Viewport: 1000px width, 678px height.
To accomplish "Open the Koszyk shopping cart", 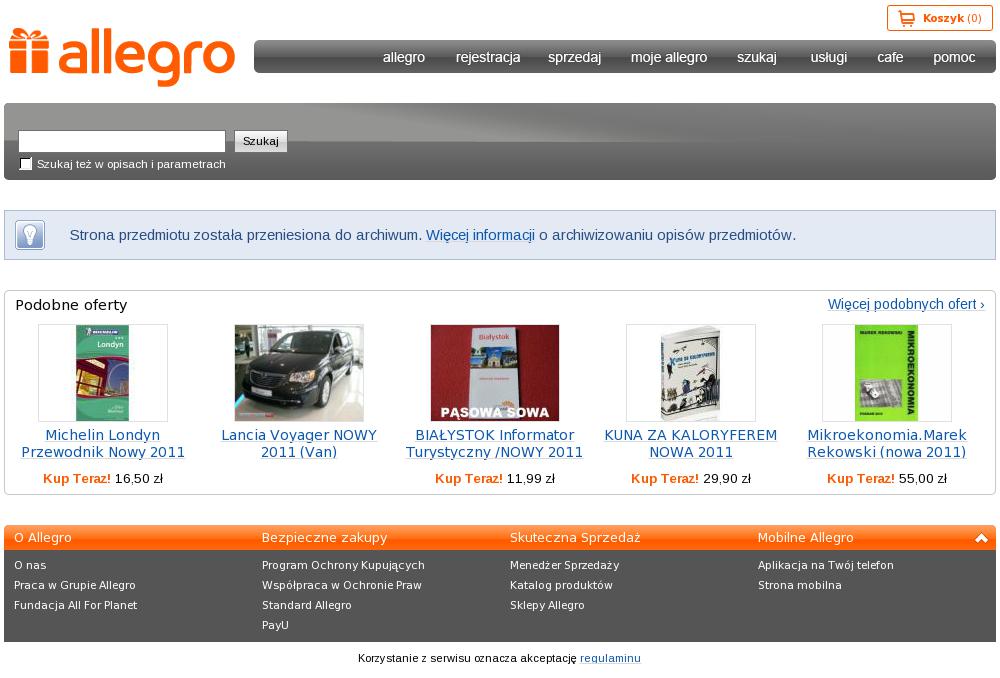I will tap(939, 18).
